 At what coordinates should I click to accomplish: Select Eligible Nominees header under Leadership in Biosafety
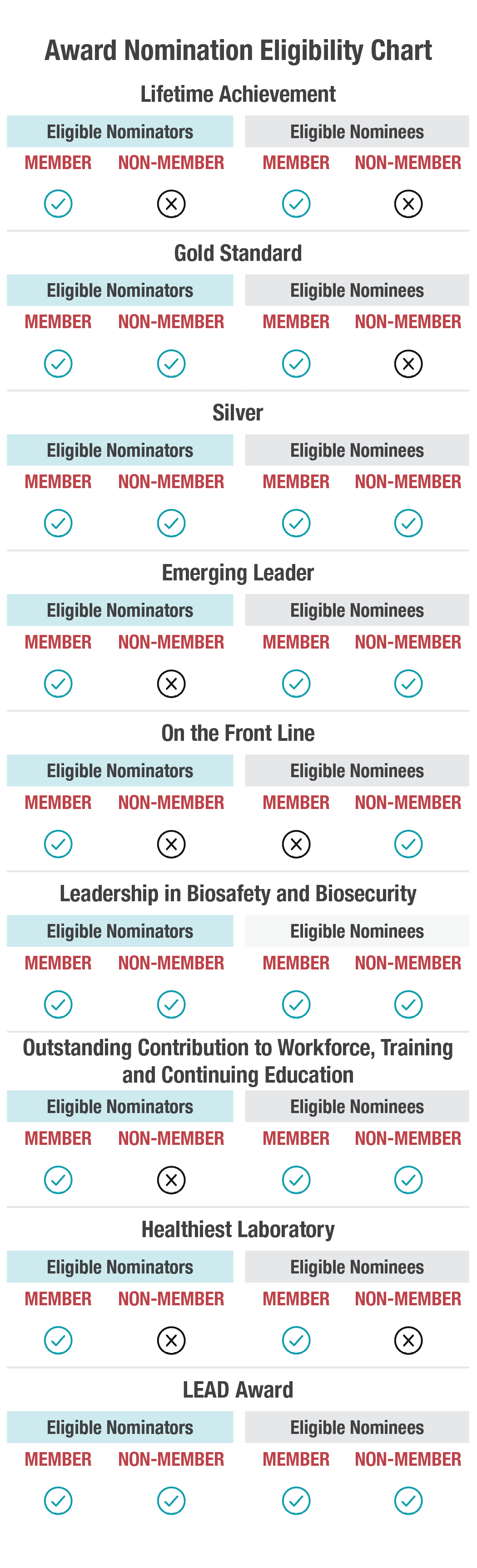click(x=357, y=931)
